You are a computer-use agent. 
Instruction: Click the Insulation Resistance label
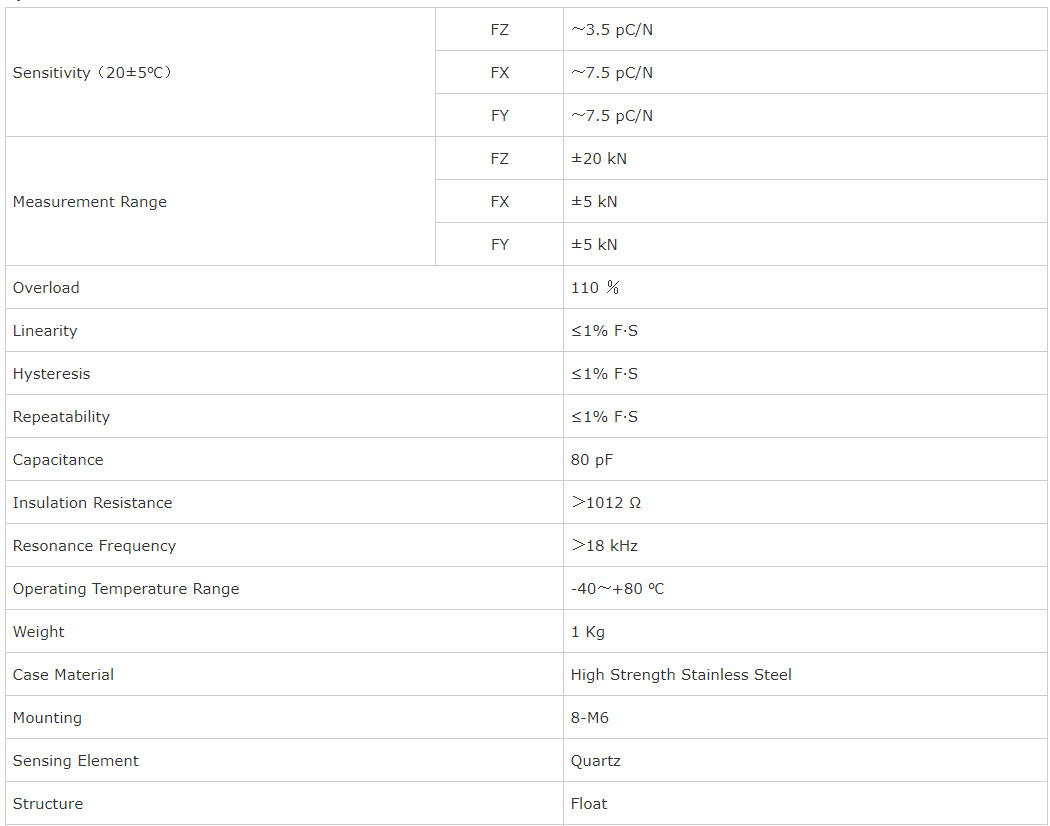pyautogui.click(x=92, y=502)
